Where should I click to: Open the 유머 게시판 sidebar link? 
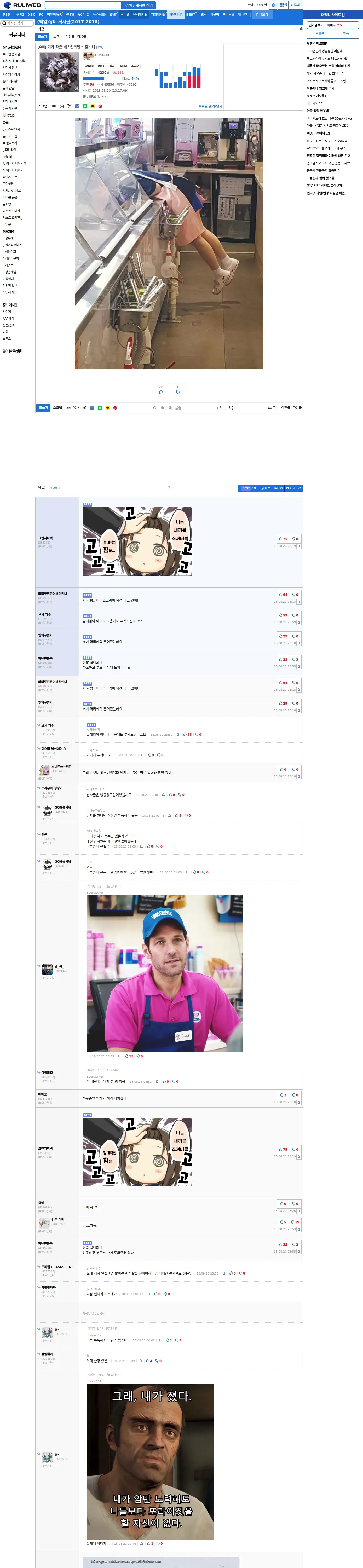coord(10,82)
